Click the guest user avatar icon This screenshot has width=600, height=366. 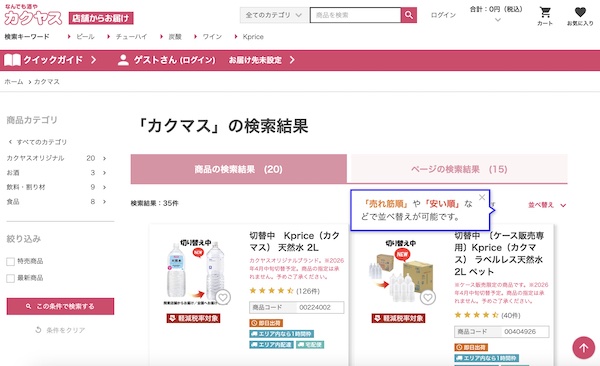pos(123,60)
